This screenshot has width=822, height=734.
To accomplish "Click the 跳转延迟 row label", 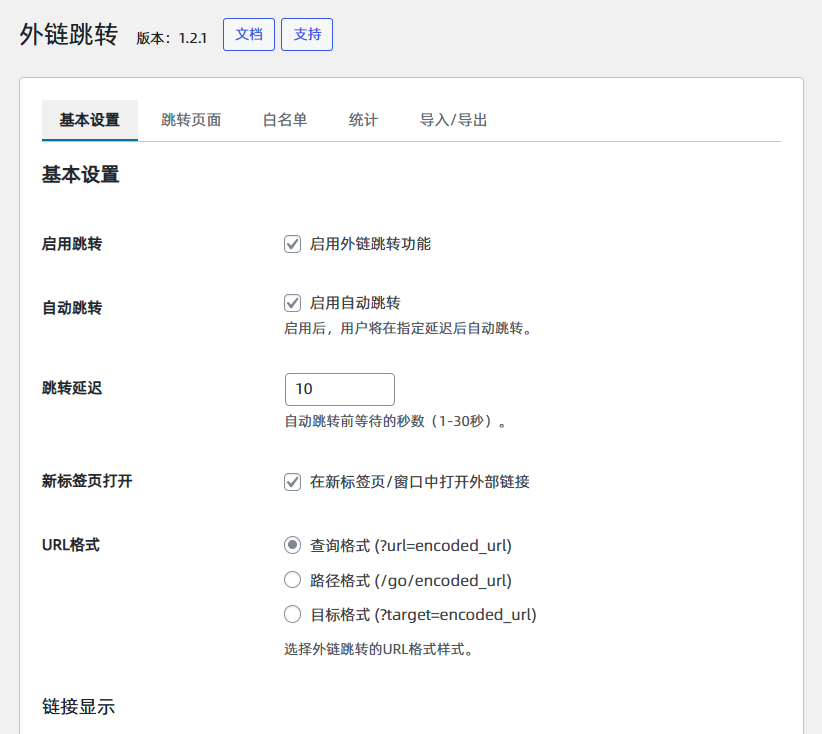I will (72, 388).
